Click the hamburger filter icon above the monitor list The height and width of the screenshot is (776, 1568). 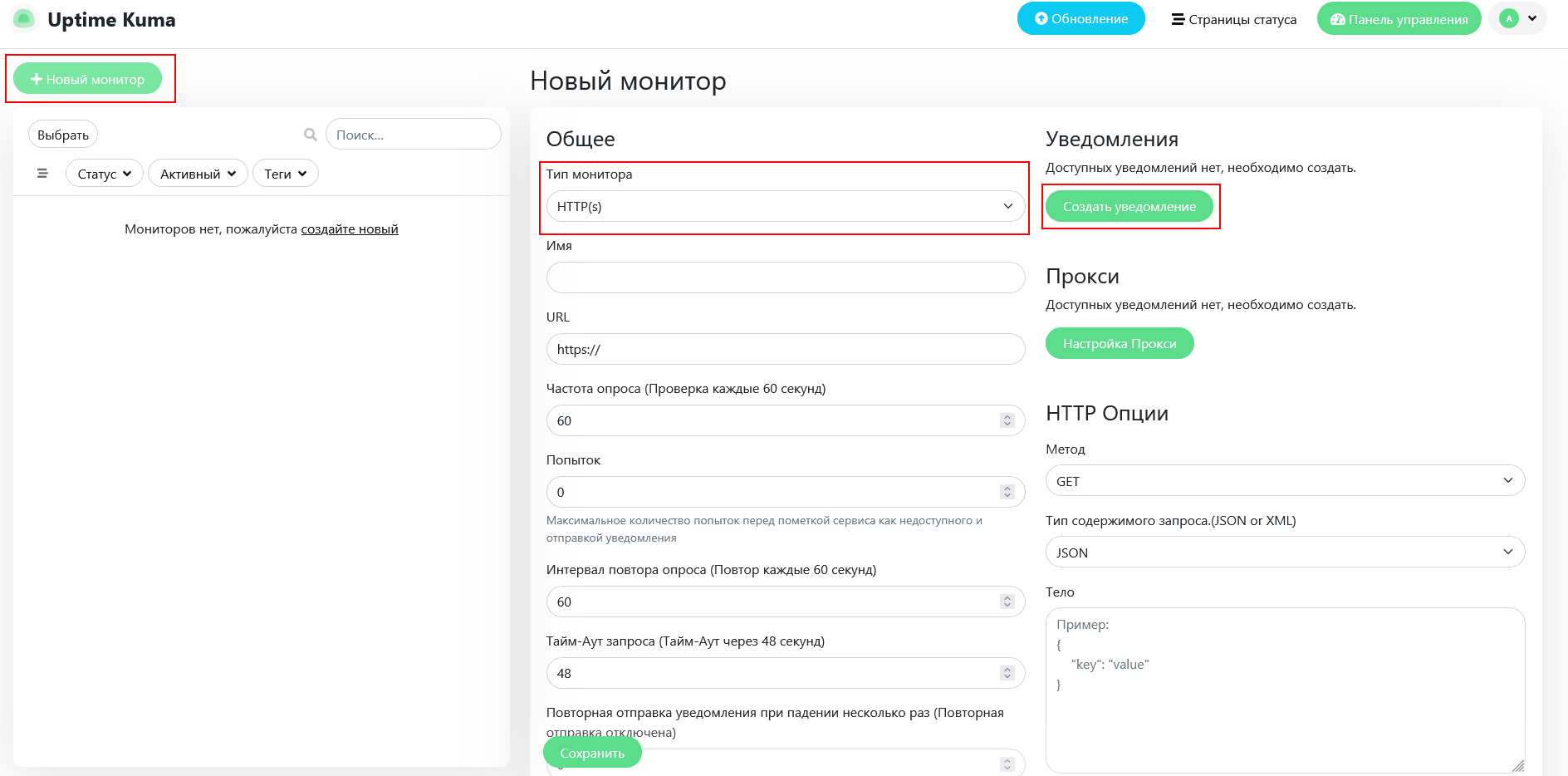[x=42, y=174]
